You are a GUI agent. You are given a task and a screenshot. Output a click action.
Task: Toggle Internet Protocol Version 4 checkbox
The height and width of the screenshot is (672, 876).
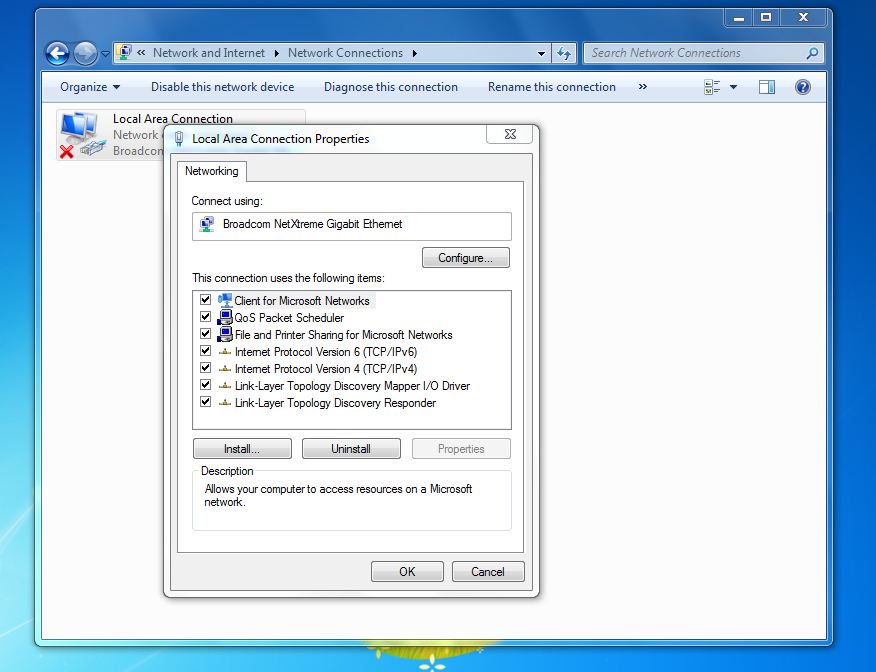205,368
